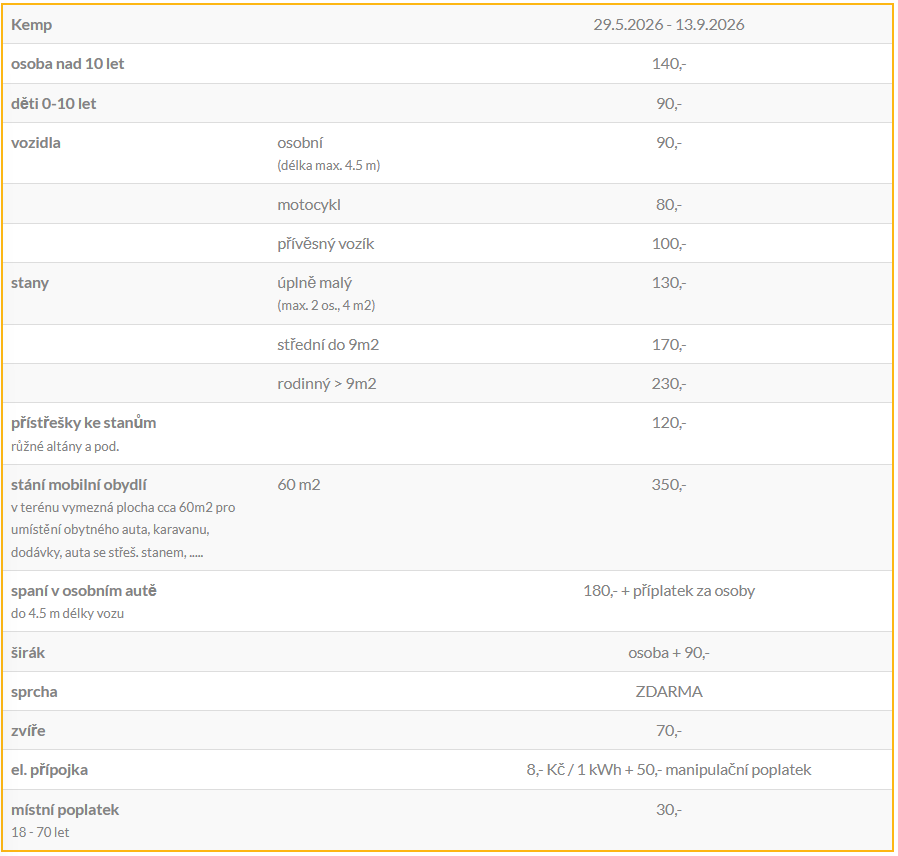Click the 'spaní v osobním autě' label

tap(84, 591)
